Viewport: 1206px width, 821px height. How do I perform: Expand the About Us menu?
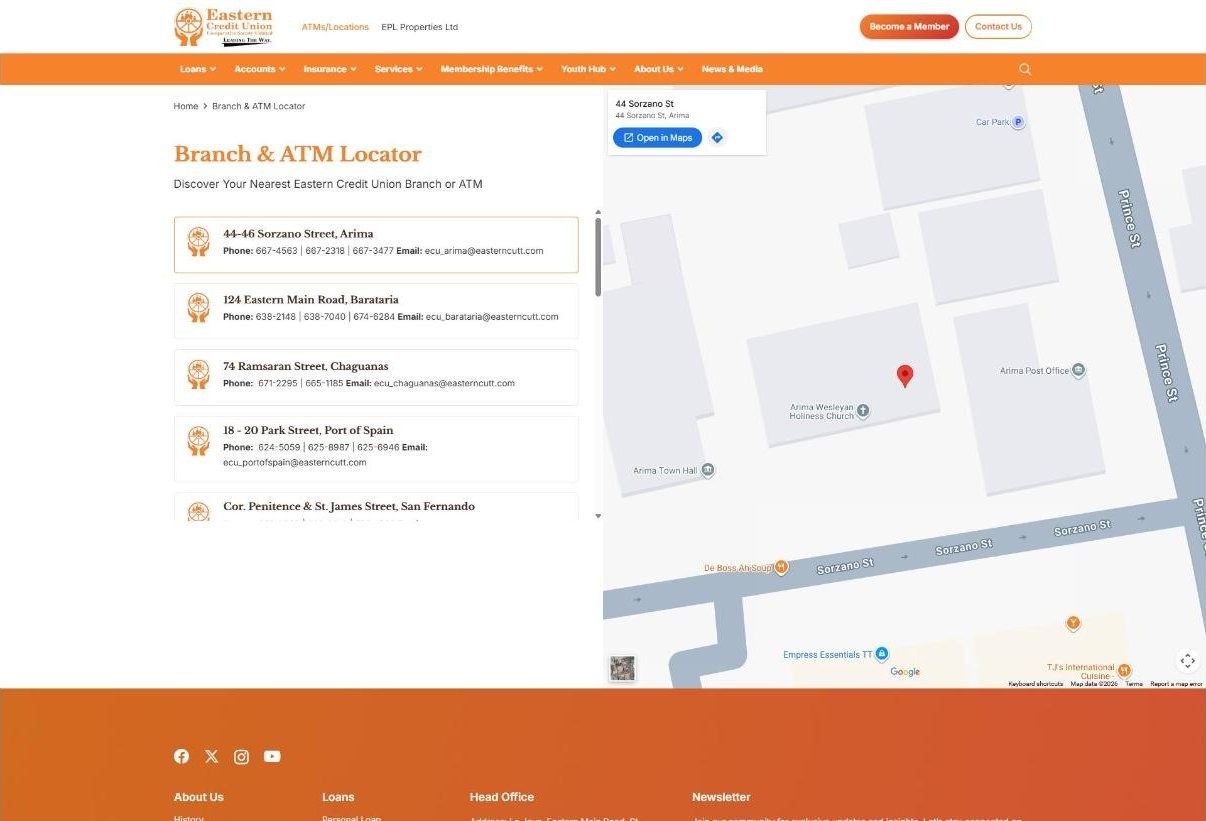click(659, 69)
